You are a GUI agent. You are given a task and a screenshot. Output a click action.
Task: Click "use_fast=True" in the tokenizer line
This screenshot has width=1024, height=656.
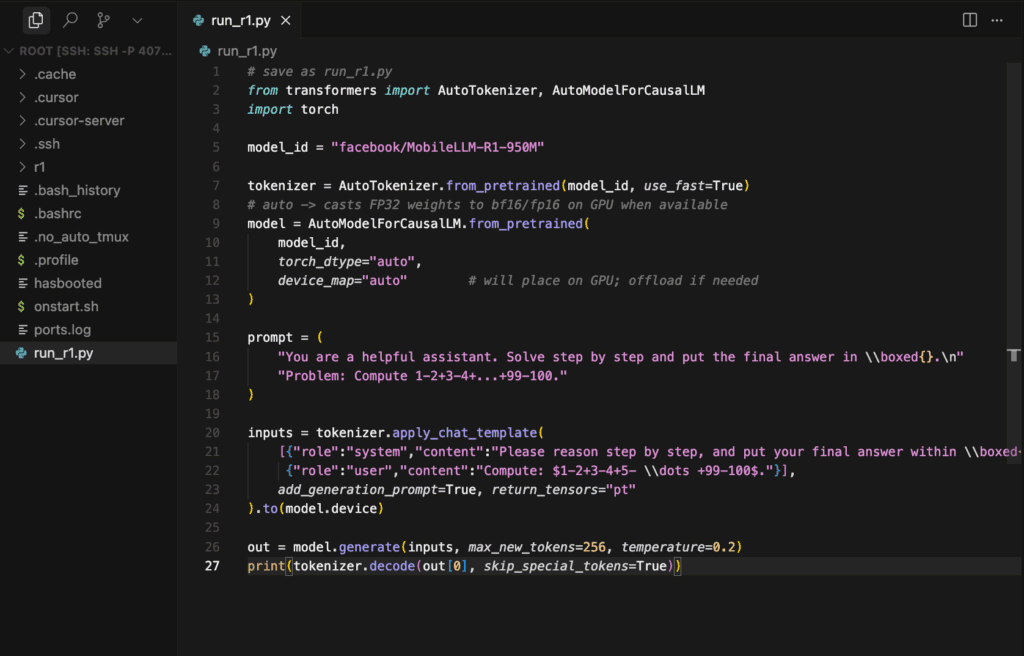click(x=693, y=186)
